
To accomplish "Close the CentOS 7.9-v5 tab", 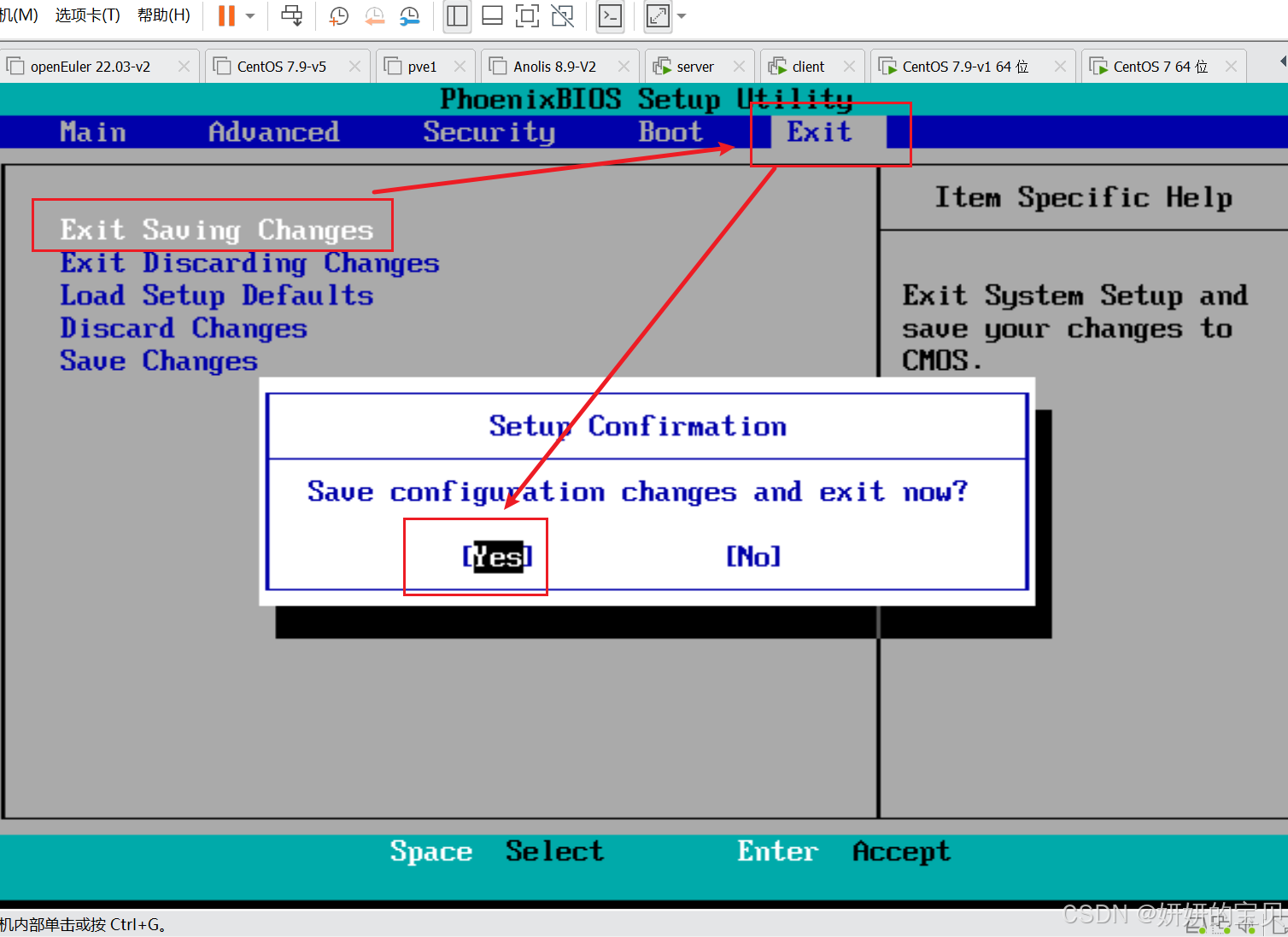I will click(354, 66).
